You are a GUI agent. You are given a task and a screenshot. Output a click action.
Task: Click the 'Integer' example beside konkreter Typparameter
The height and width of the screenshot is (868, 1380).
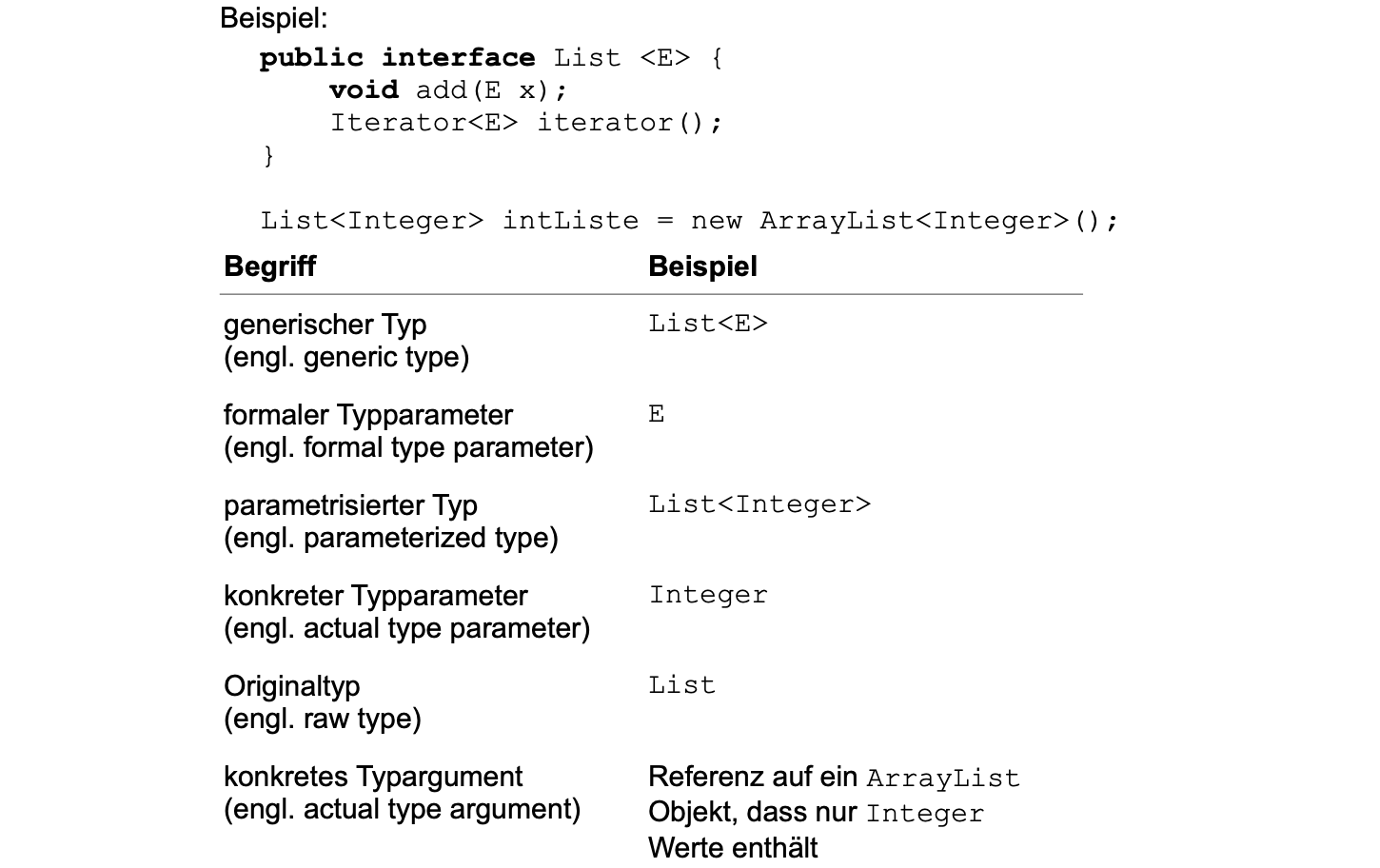[707, 595]
